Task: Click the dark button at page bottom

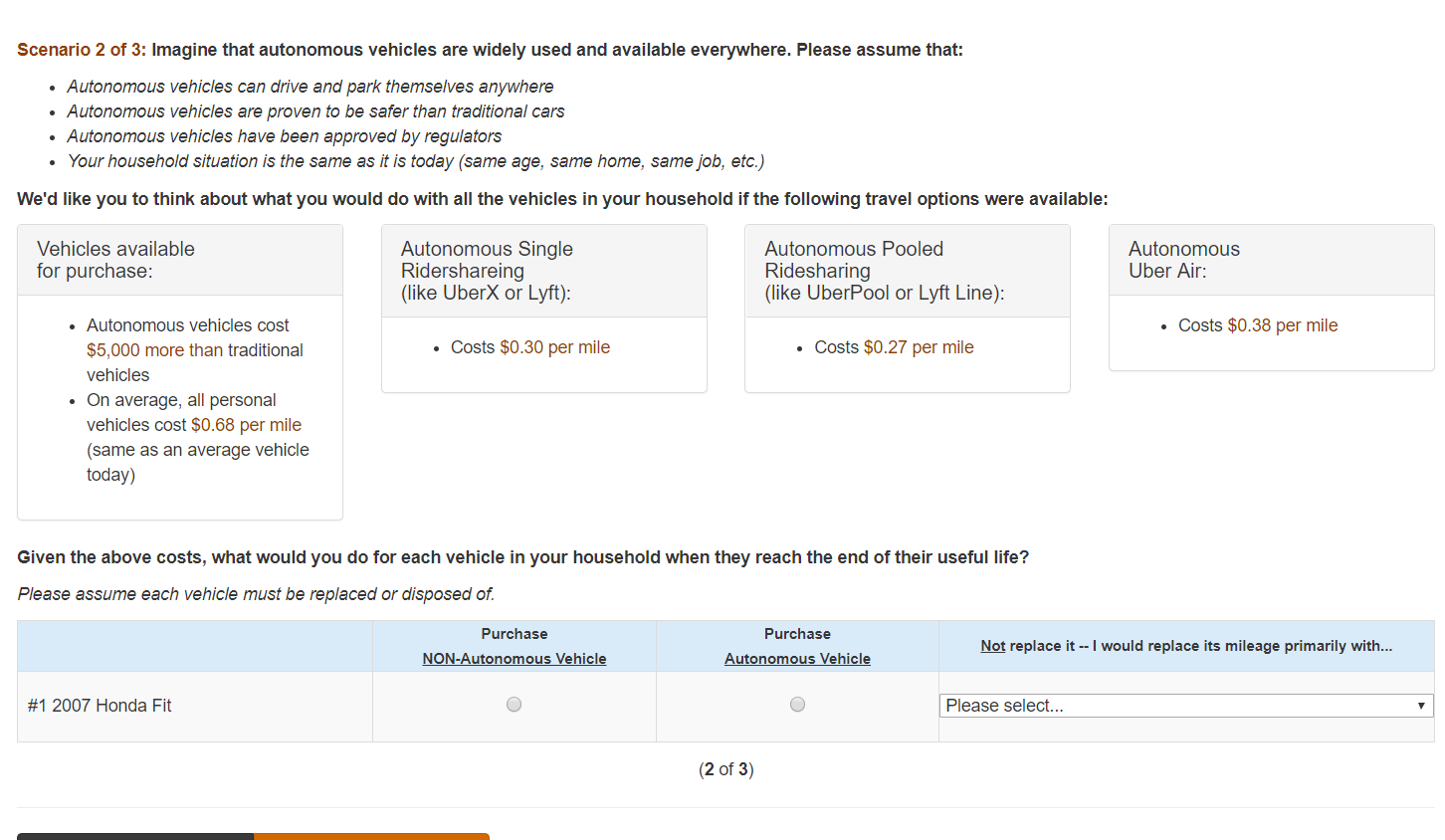Action: tap(135, 836)
